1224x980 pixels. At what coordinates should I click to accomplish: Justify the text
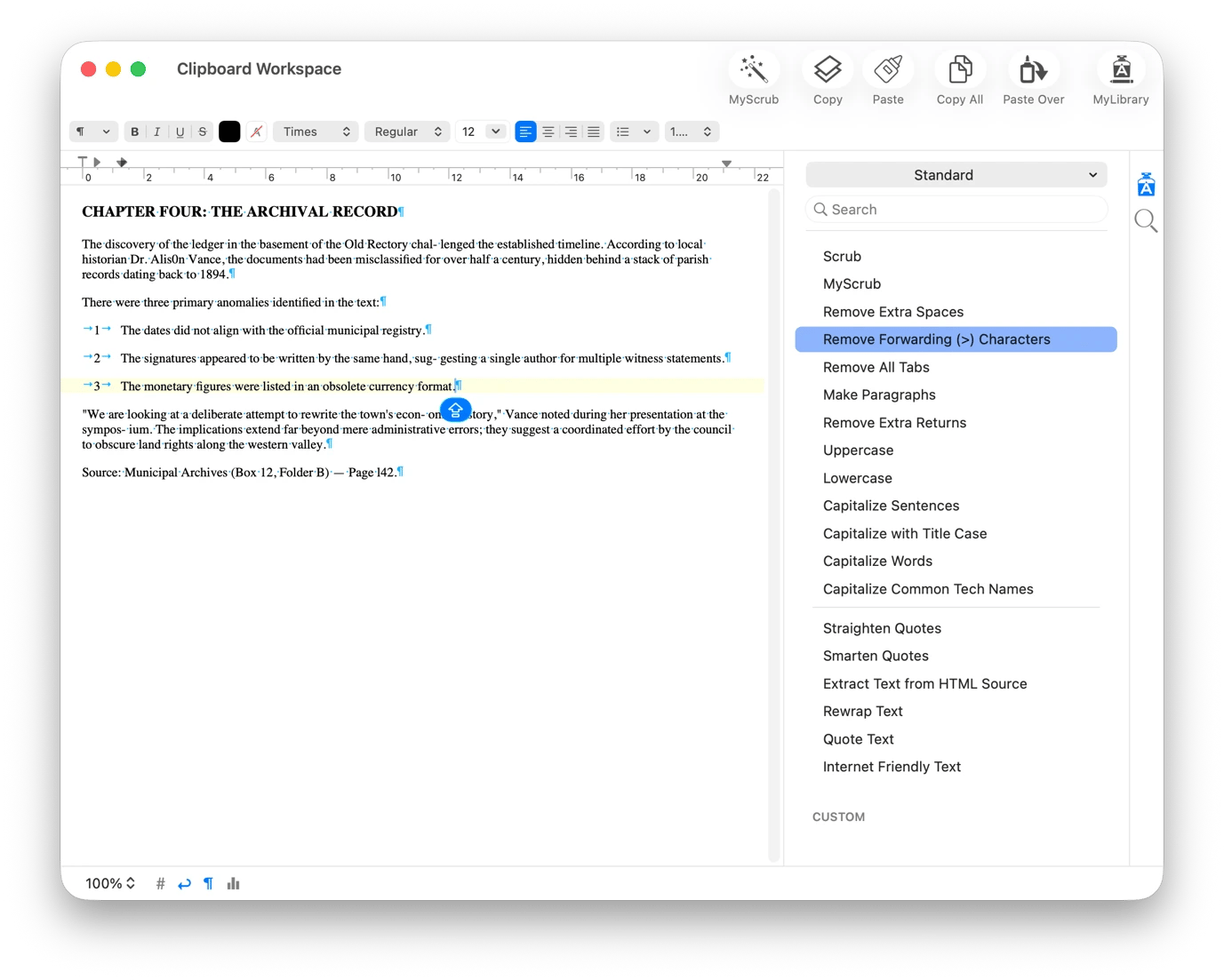click(x=594, y=131)
